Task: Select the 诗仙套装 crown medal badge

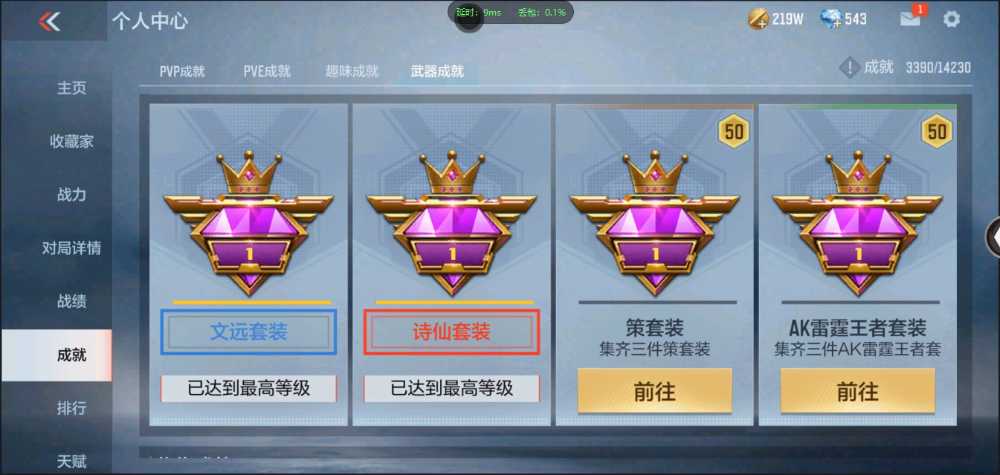Action: (x=452, y=224)
